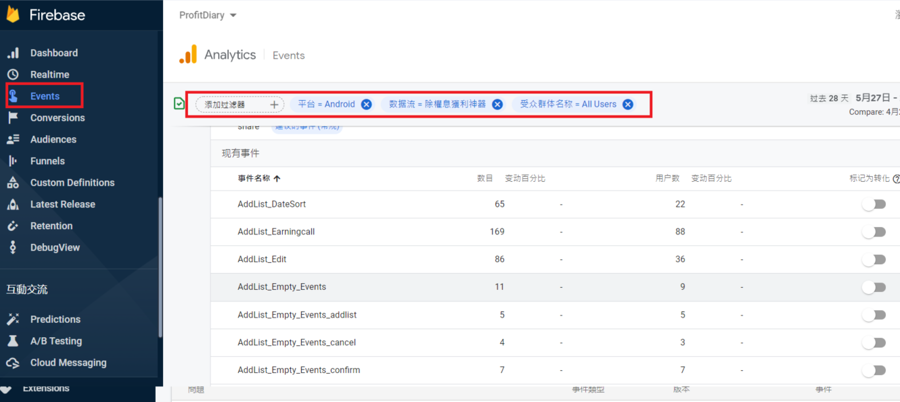Open the AddList_Empty_Events event row
Image resolution: width=900 pixels, height=402 pixels.
[x=282, y=287]
